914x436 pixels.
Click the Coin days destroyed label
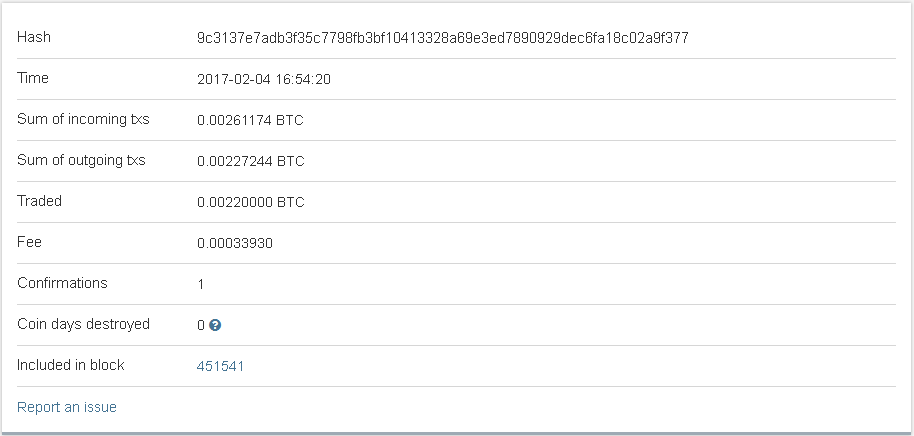click(x=83, y=324)
